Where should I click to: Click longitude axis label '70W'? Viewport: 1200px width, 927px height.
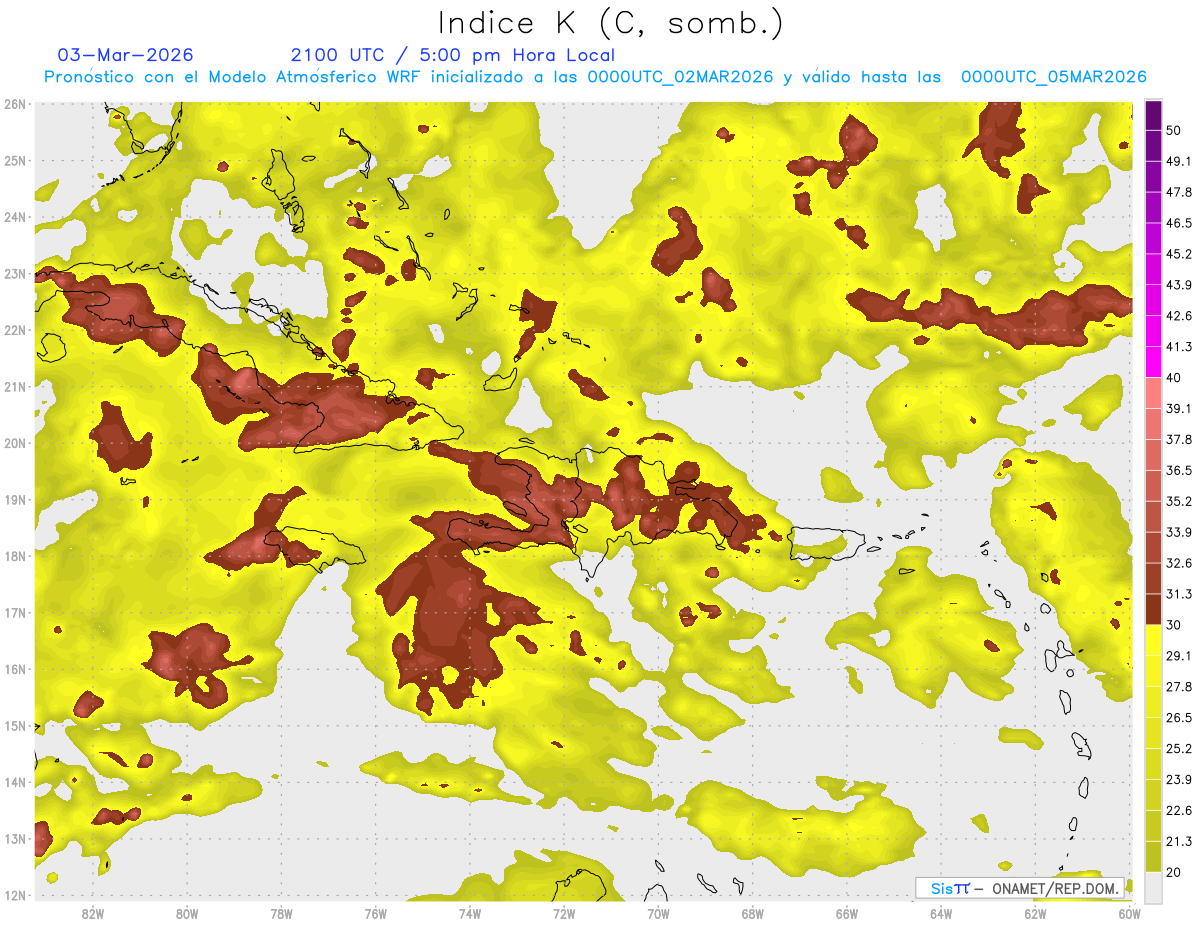(x=658, y=913)
